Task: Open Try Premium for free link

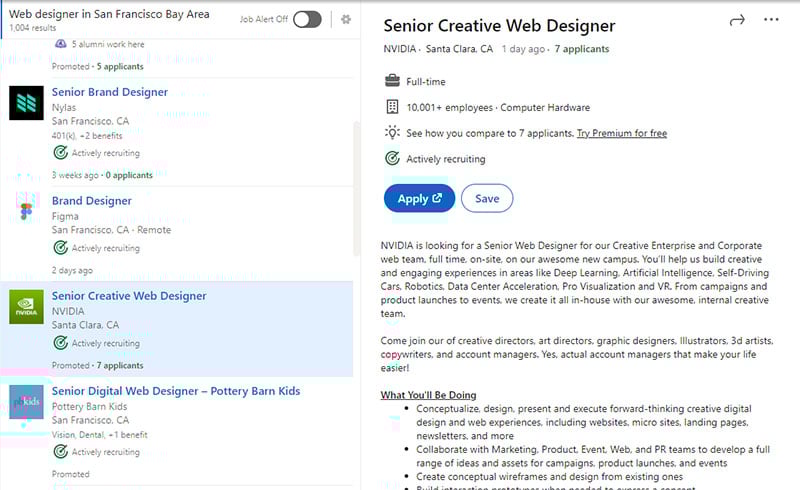Action: (622, 133)
